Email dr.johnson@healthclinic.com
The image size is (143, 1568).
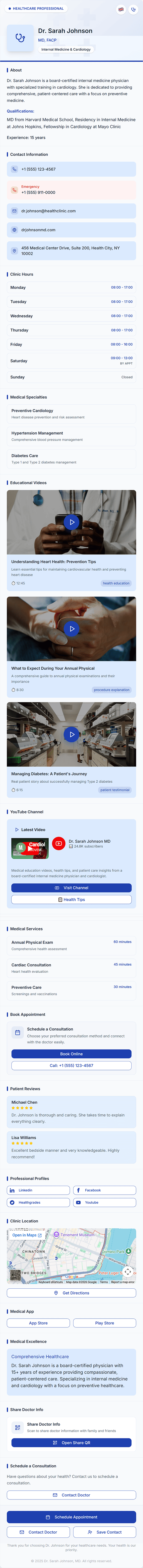[x=71, y=211]
